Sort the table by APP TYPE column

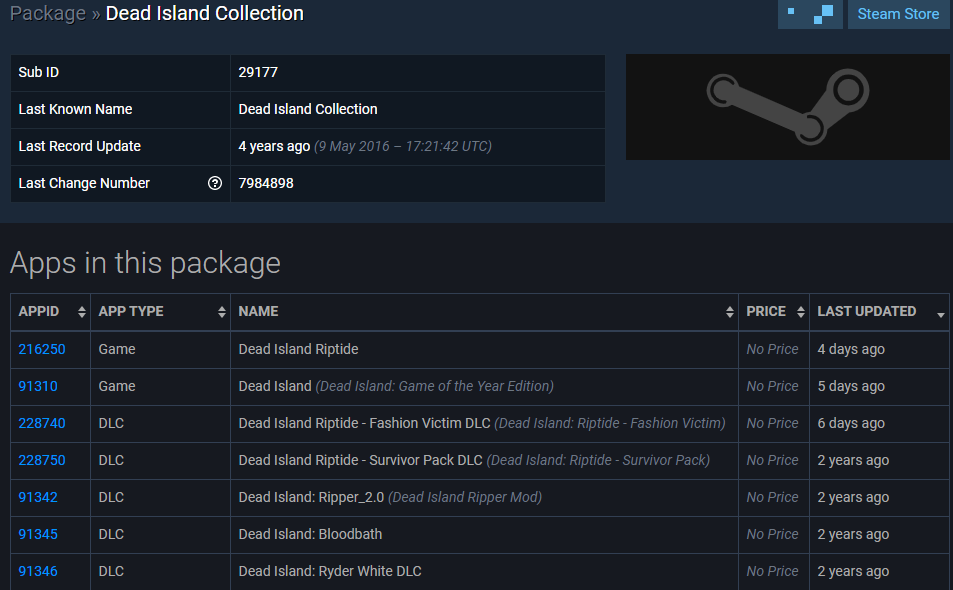click(160, 312)
